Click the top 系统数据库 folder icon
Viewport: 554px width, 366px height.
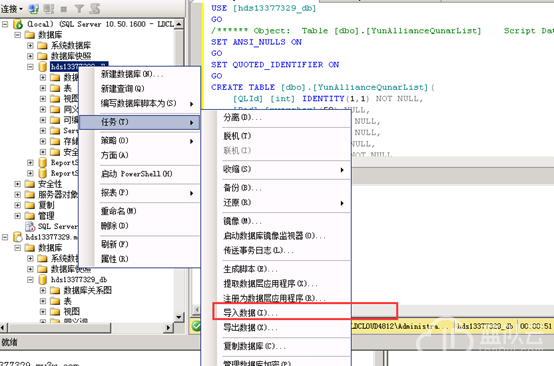tap(42, 45)
